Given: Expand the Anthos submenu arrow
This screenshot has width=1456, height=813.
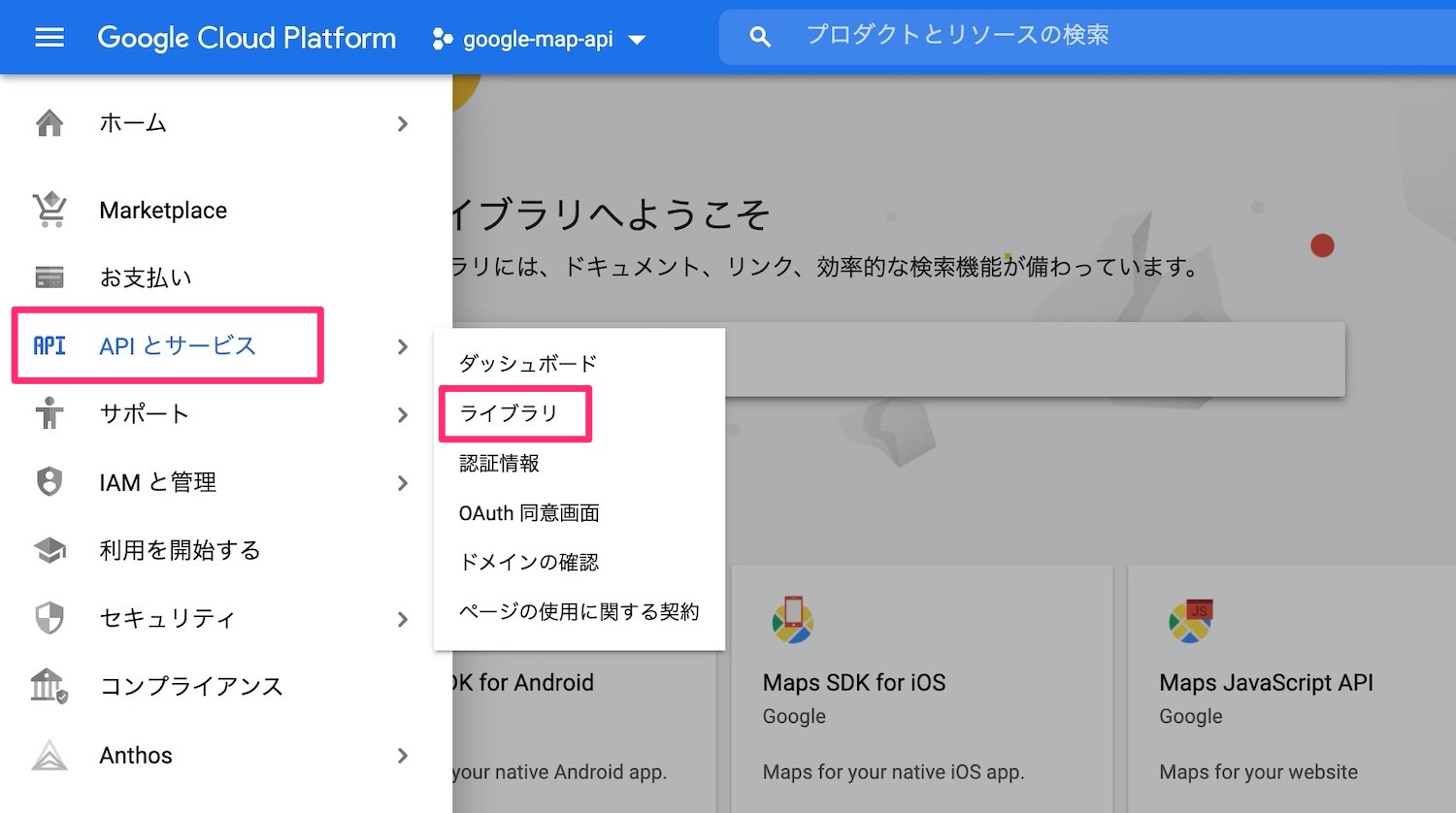Looking at the screenshot, I should (x=403, y=756).
